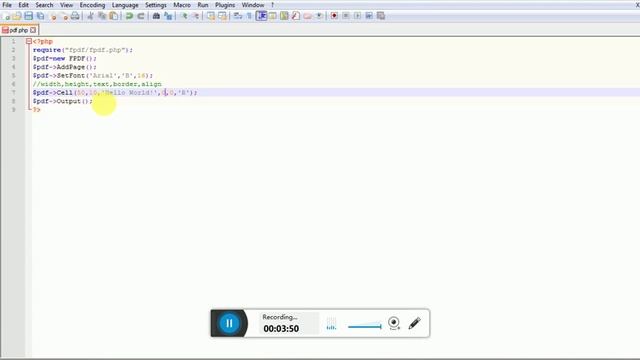Show the Document Map panel icon
Viewport: 640px width, 360px height.
click(284, 16)
